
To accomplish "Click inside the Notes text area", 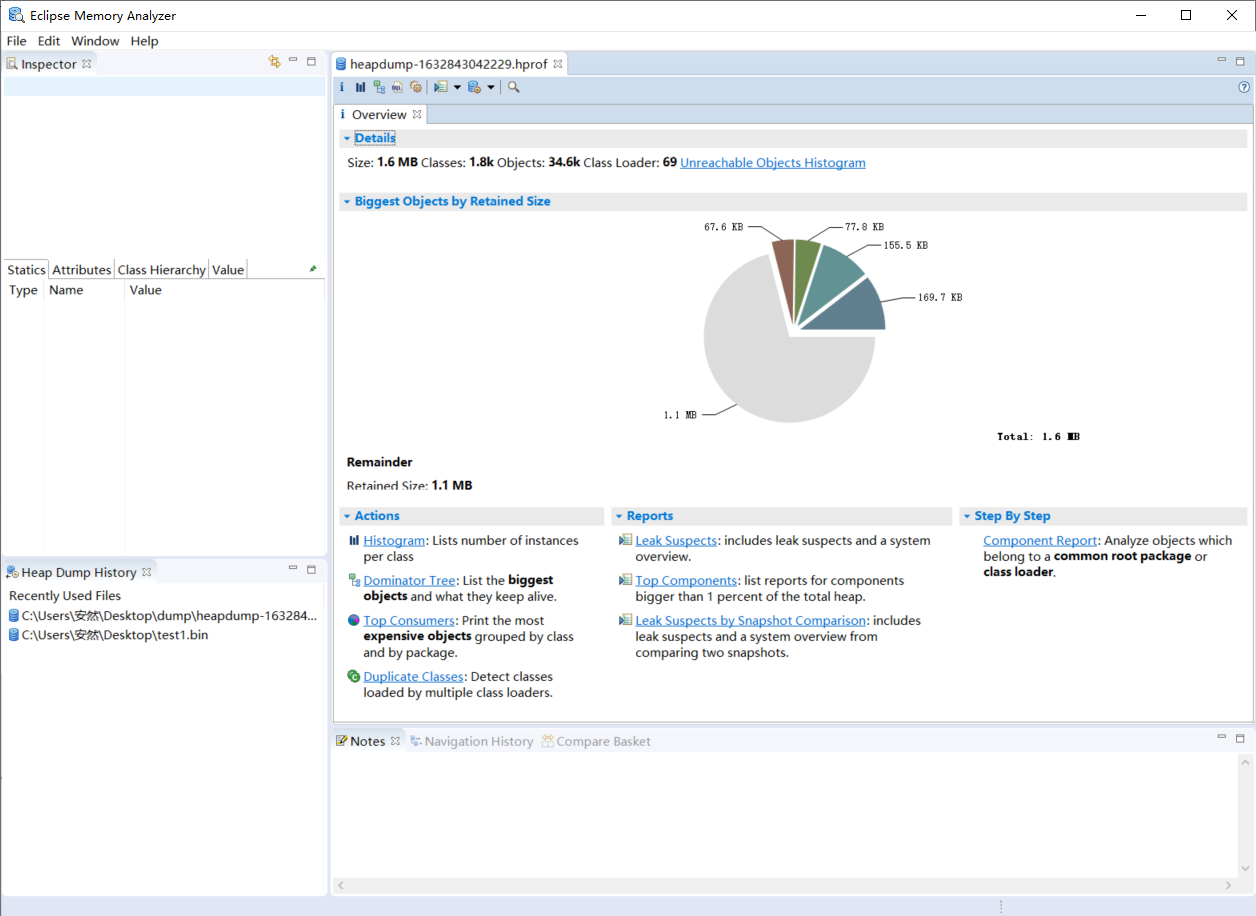I will pos(785,815).
